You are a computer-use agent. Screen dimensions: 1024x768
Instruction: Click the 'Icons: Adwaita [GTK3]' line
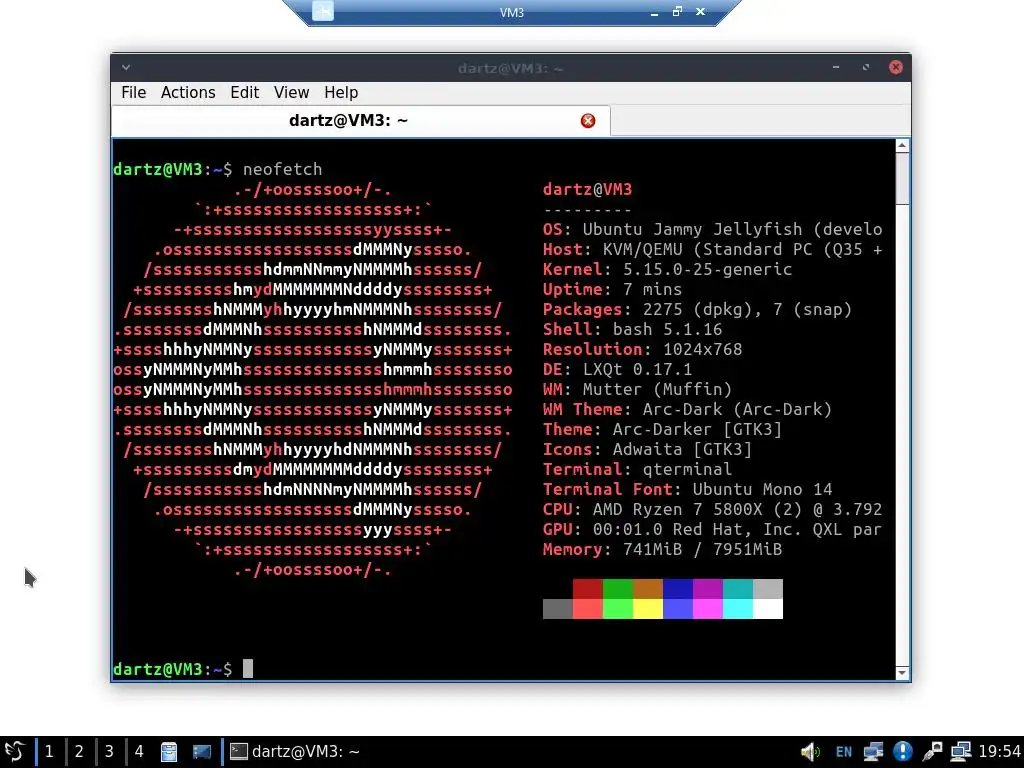click(647, 450)
